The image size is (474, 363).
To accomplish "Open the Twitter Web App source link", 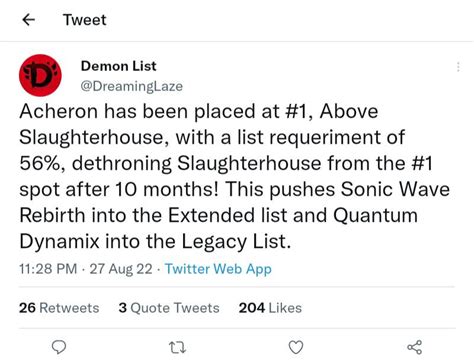I will [x=218, y=269].
